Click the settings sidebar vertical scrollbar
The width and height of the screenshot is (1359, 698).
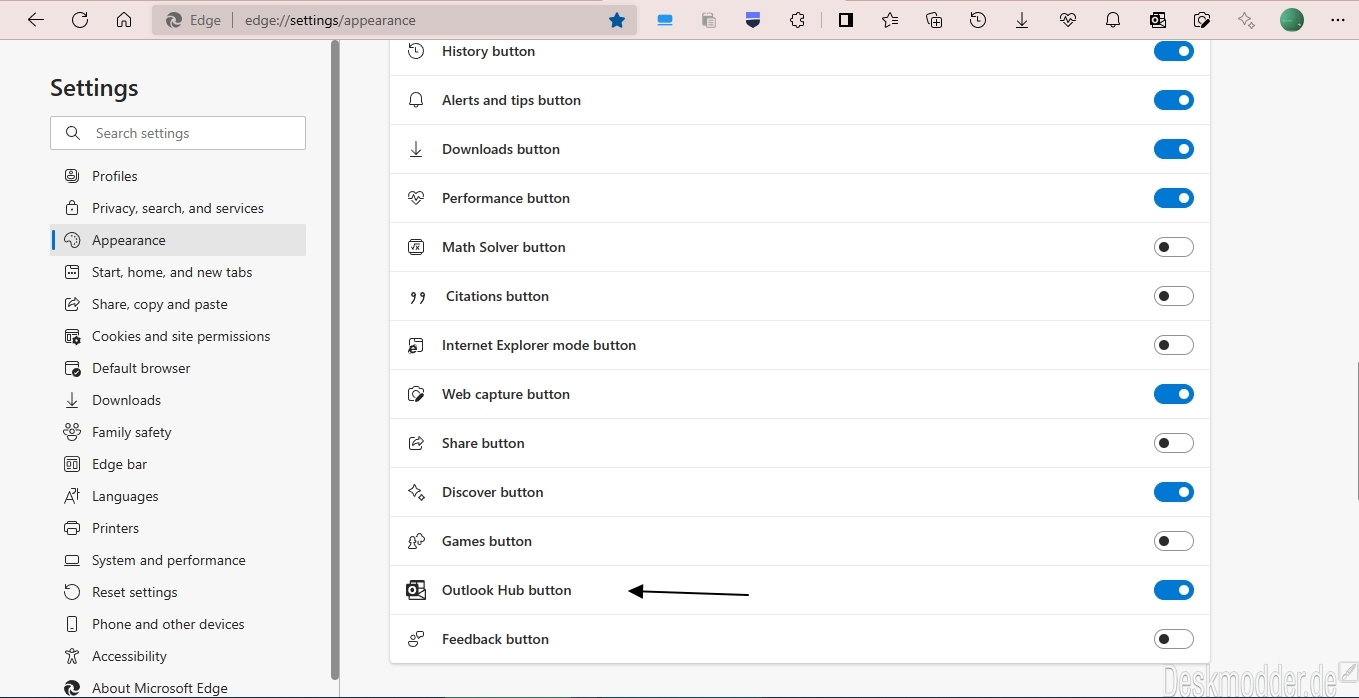click(335, 360)
